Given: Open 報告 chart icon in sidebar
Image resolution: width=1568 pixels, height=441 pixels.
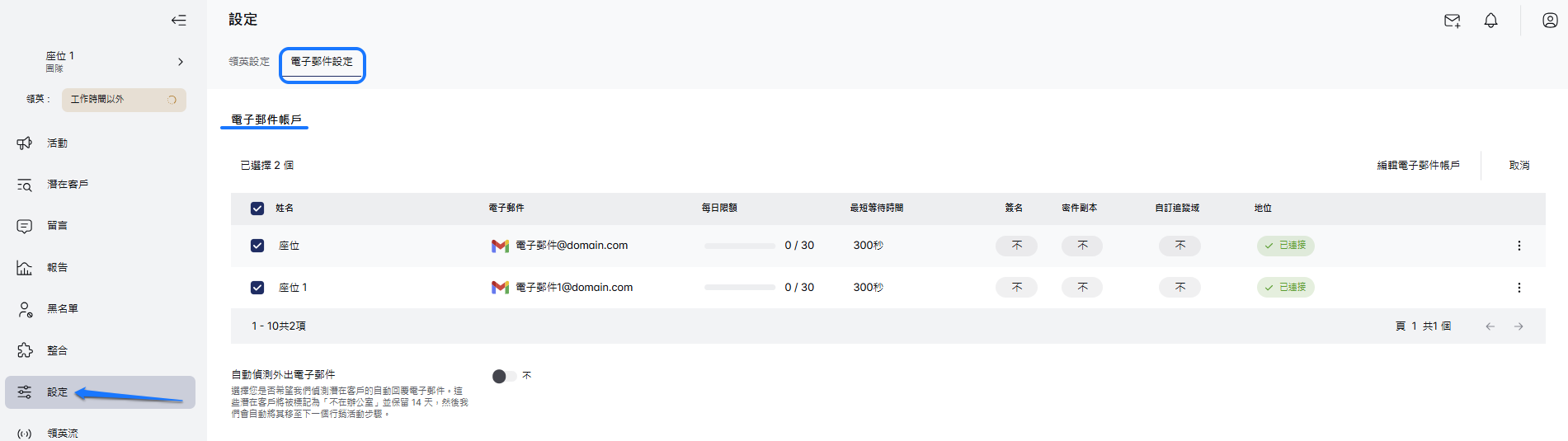Looking at the screenshot, I should (25, 267).
